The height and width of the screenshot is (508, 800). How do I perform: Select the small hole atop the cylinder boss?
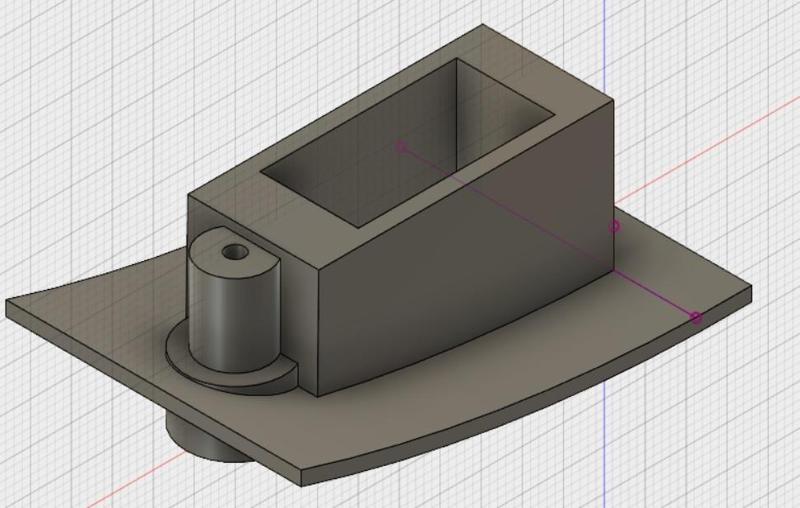pos(235,251)
